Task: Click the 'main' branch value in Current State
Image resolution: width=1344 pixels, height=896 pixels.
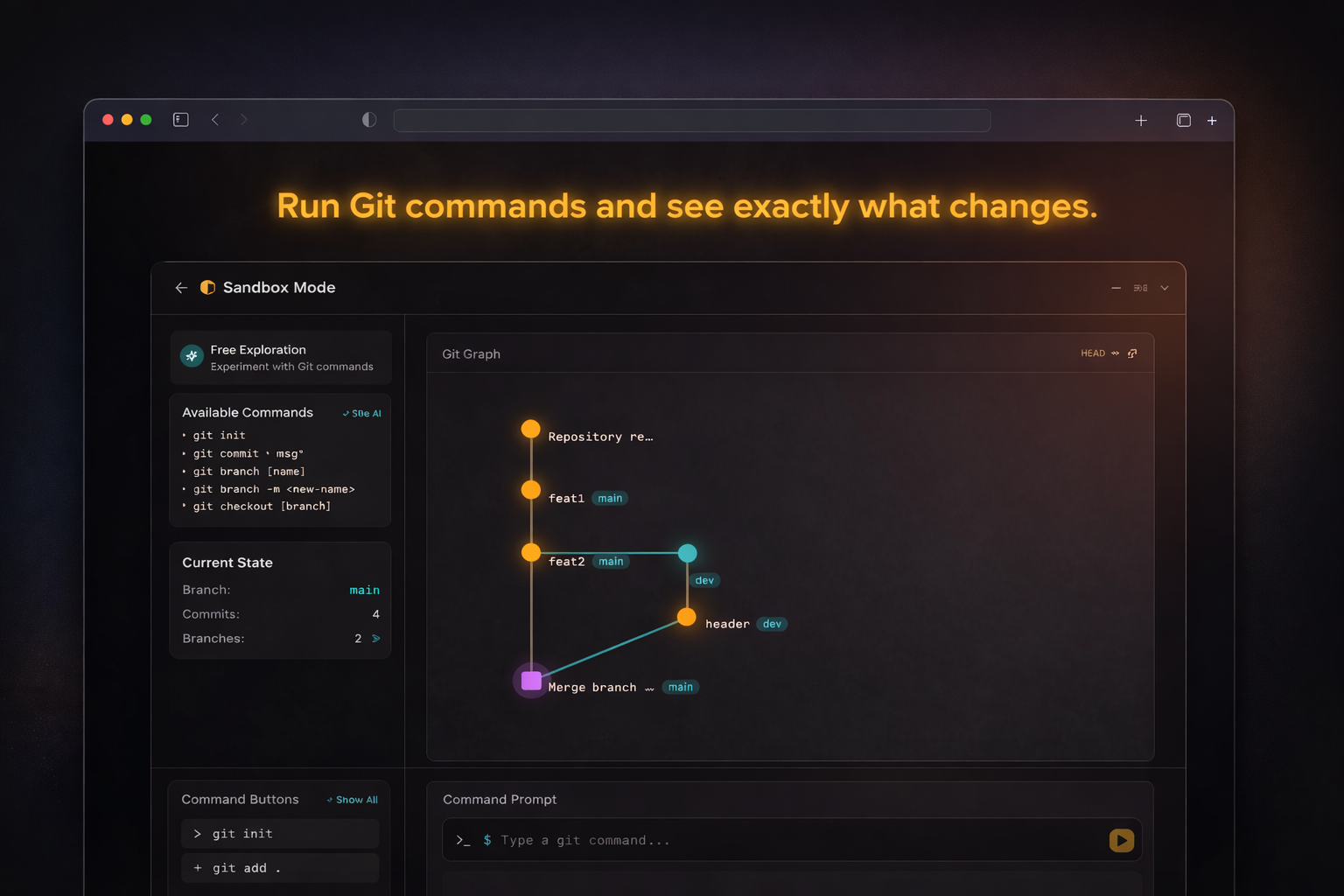Action: pos(365,591)
